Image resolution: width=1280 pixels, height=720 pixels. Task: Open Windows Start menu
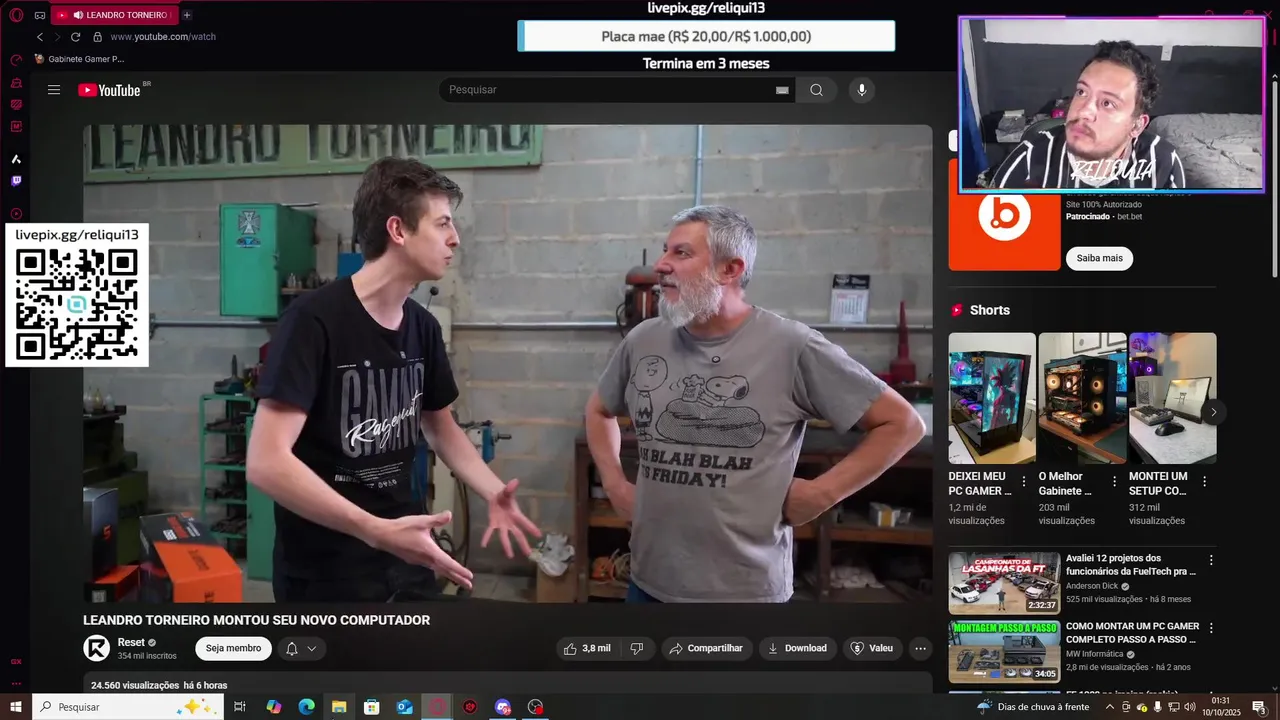coord(16,707)
